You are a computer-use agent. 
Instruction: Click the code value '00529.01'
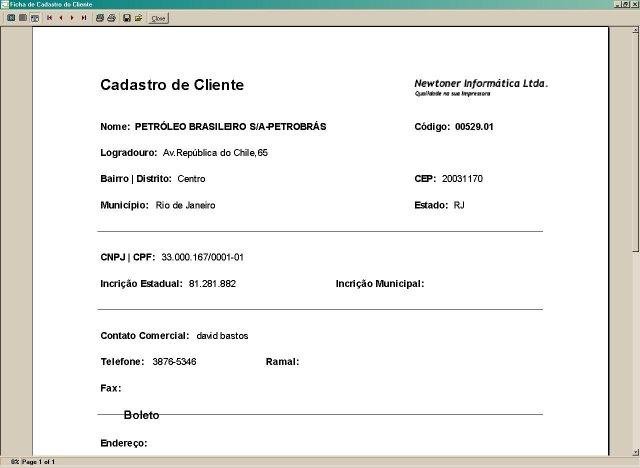click(474, 126)
